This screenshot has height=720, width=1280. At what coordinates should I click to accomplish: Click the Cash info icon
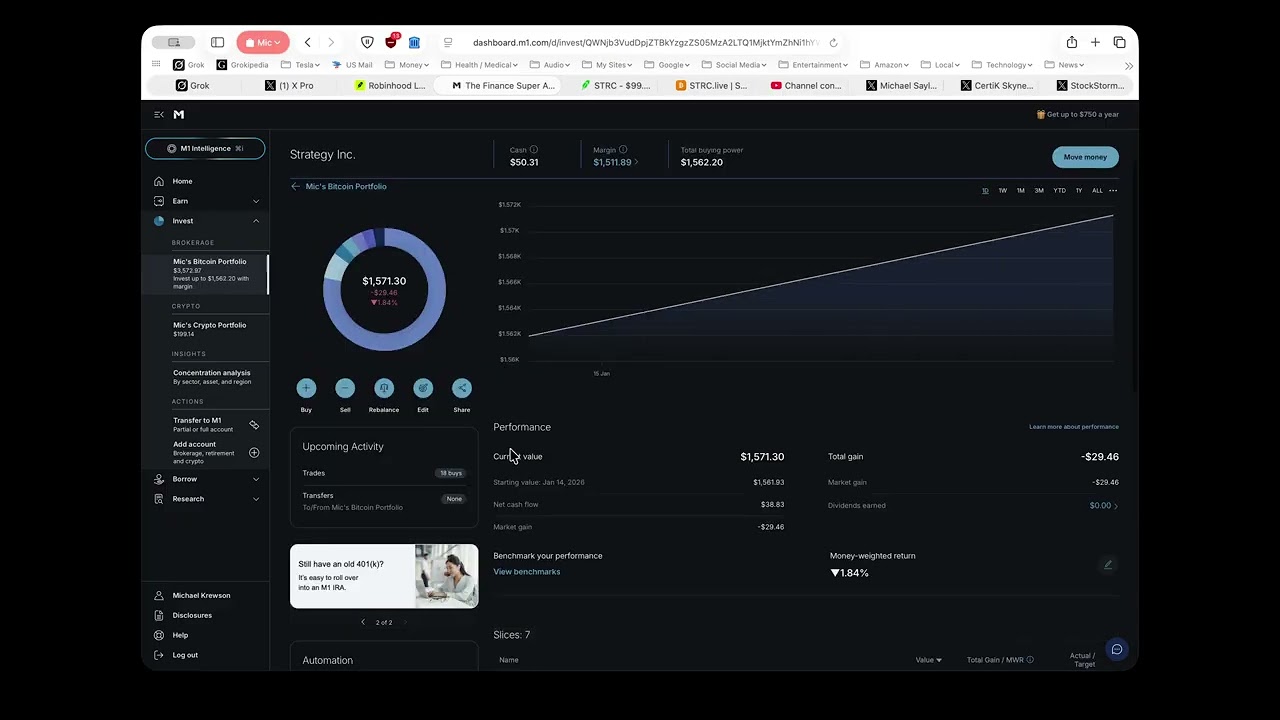click(534, 150)
